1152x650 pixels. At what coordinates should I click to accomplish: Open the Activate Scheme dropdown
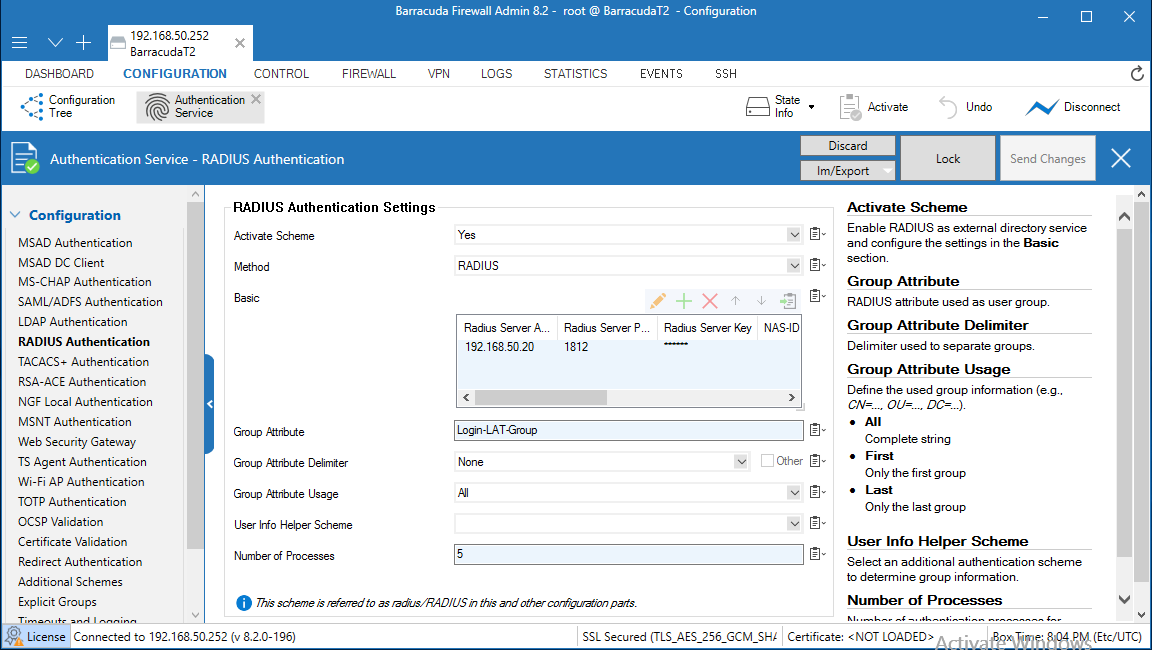coord(794,236)
